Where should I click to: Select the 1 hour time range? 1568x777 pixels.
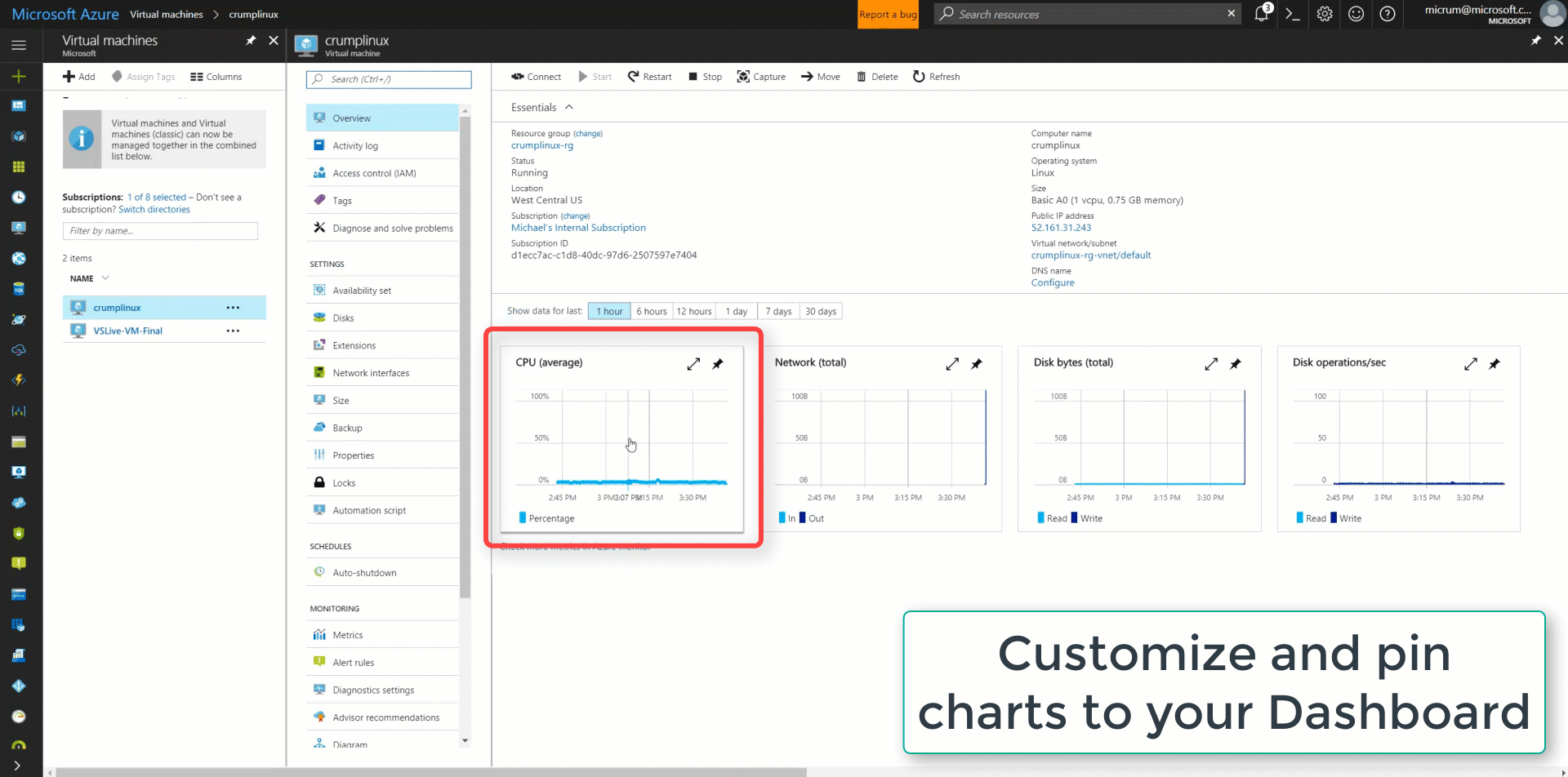coord(609,311)
